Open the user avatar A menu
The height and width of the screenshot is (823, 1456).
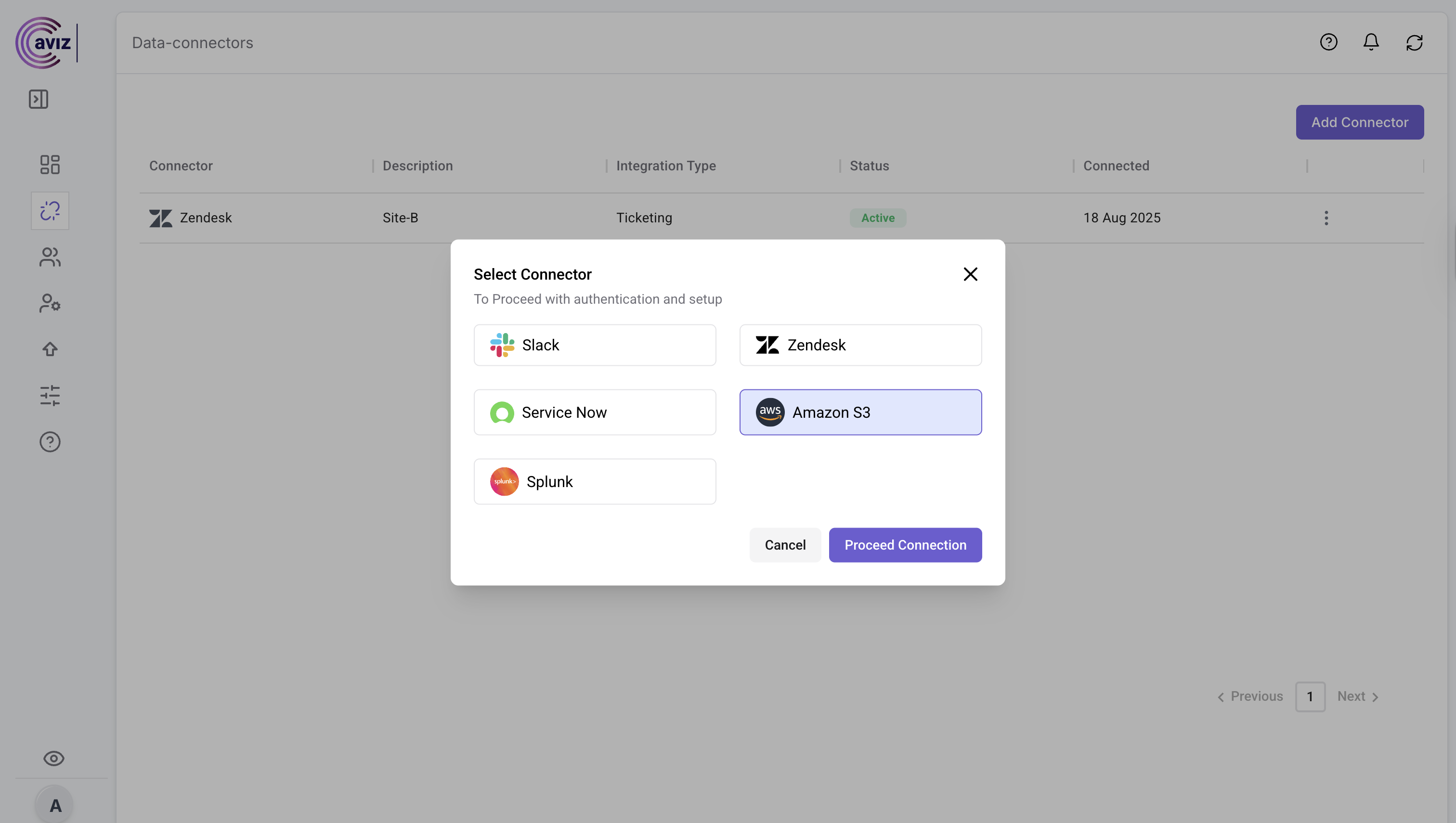55,805
